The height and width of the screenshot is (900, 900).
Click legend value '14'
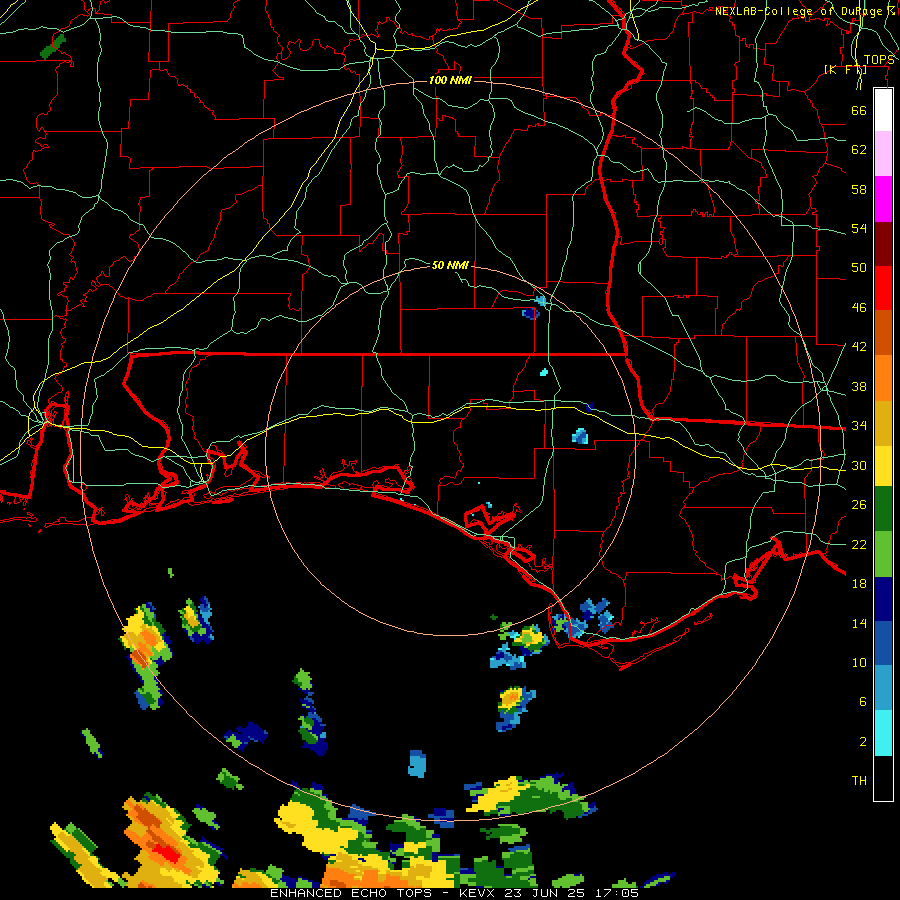click(x=859, y=623)
